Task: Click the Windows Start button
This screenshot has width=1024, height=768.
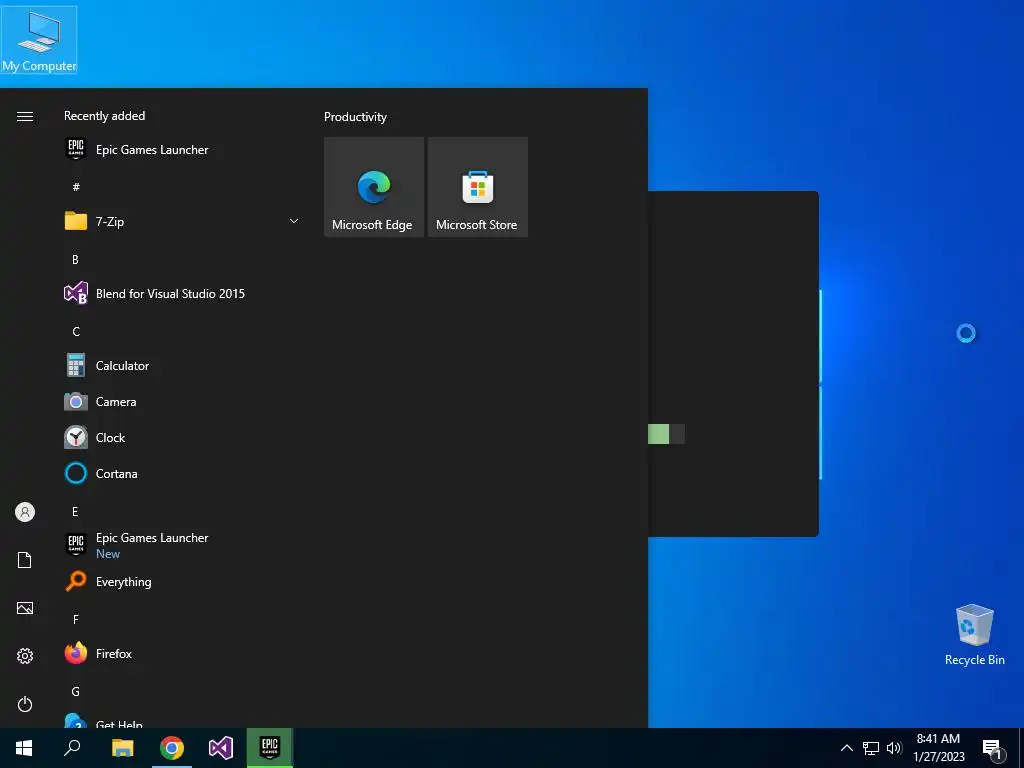Action: pos(24,748)
